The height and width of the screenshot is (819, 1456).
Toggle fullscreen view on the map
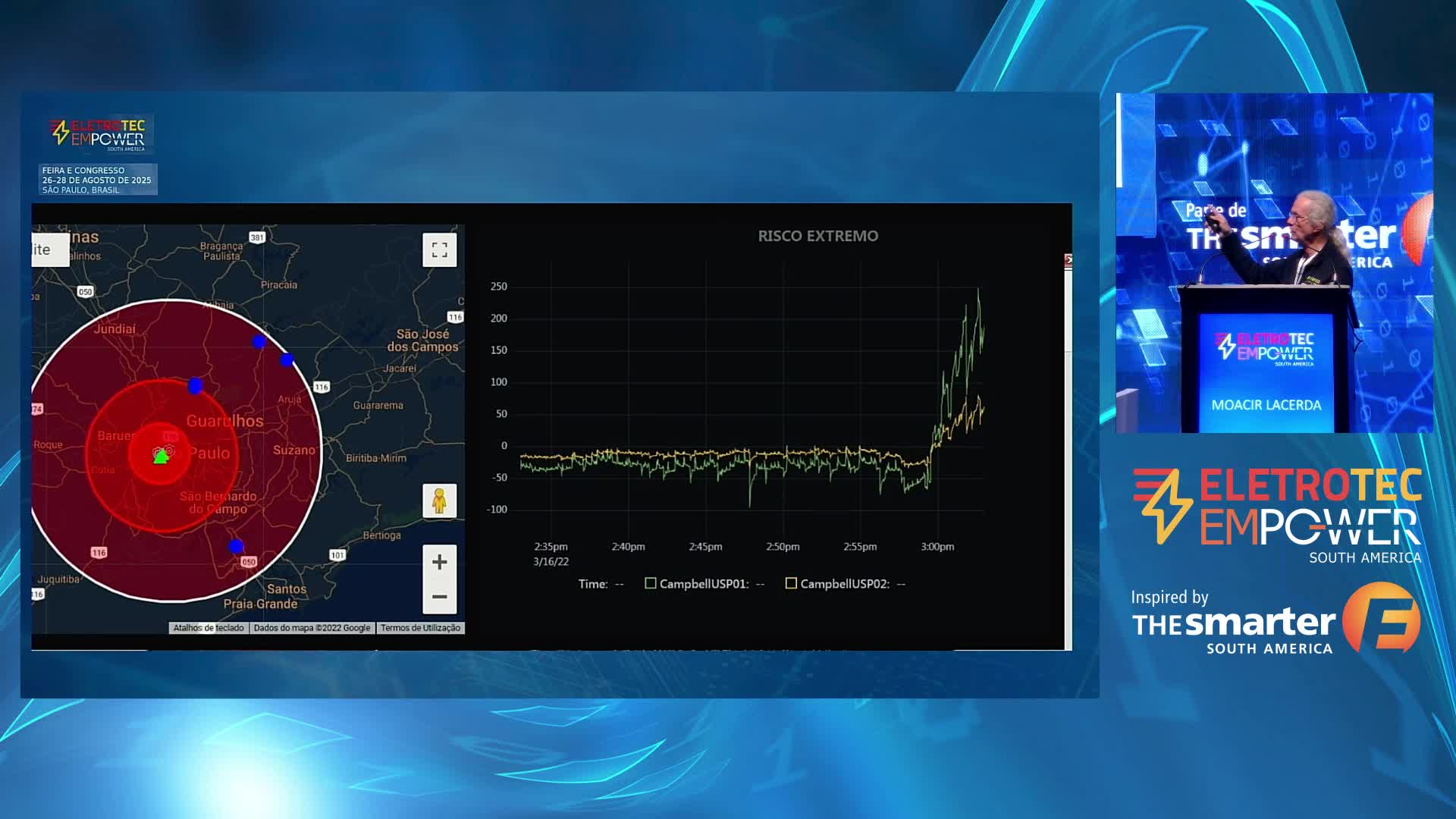point(439,250)
